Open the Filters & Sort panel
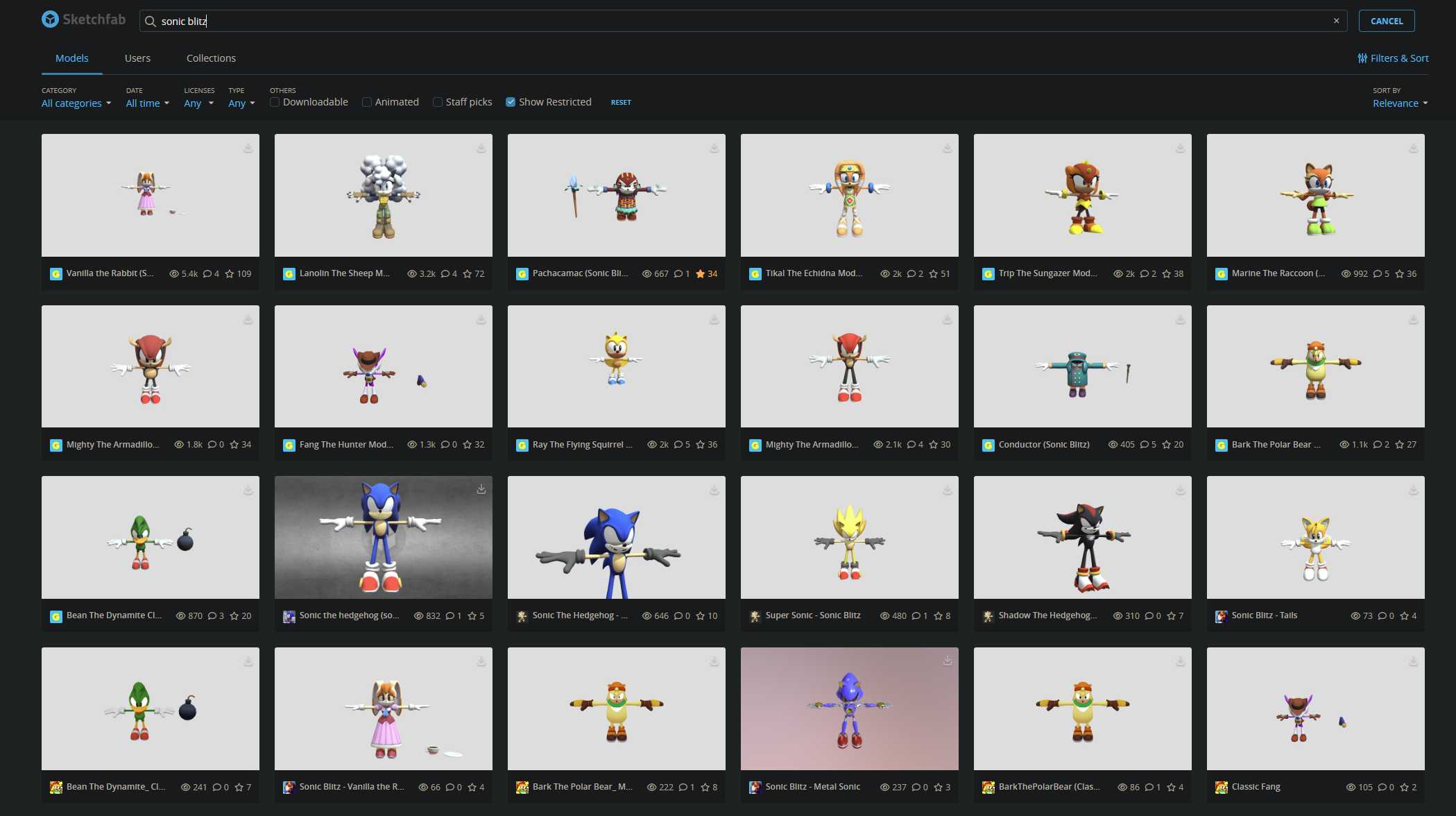This screenshot has width=1456, height=816. 1393,58
